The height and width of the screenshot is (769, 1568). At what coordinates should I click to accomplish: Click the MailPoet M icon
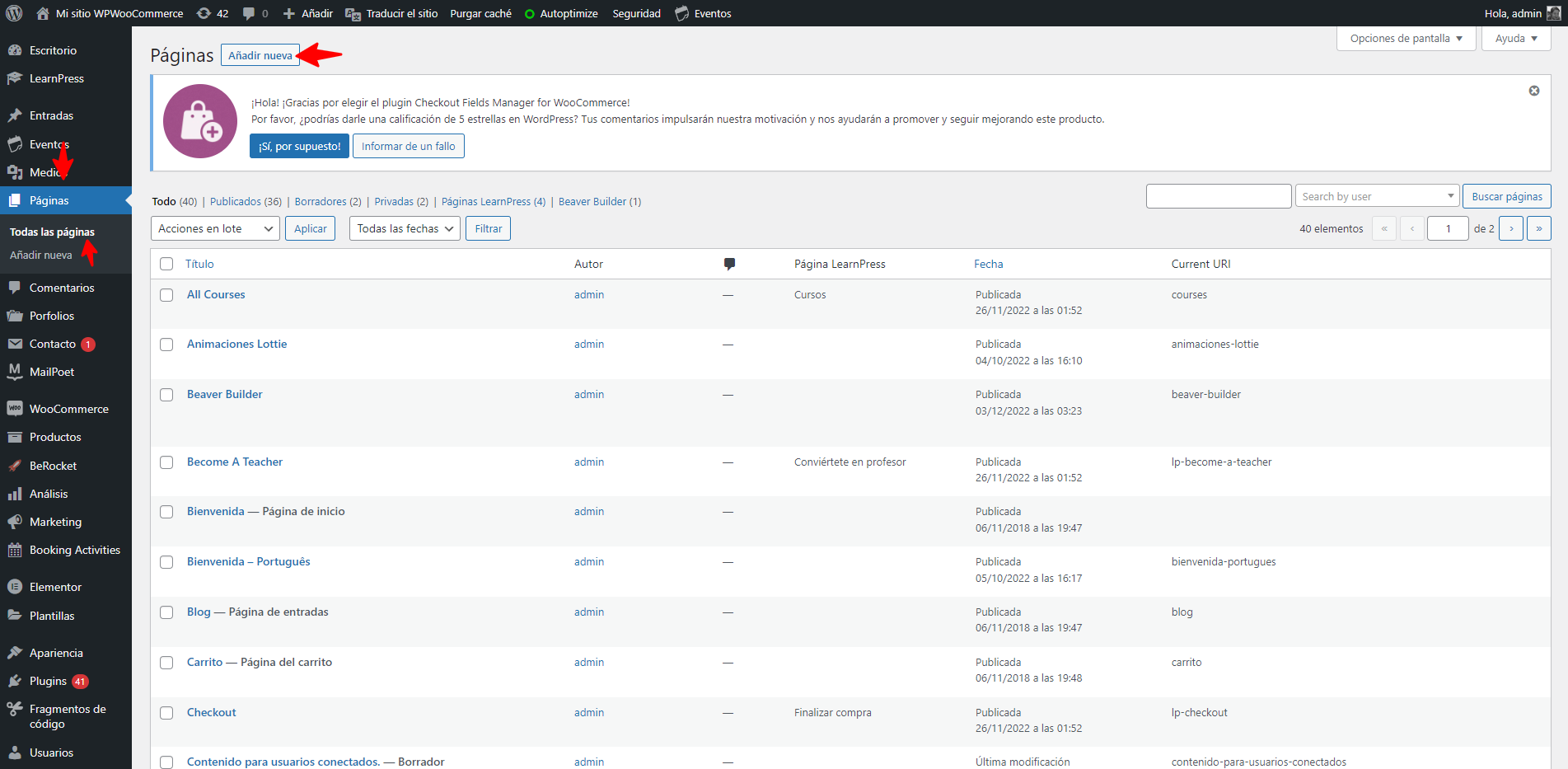pos(15,372)
